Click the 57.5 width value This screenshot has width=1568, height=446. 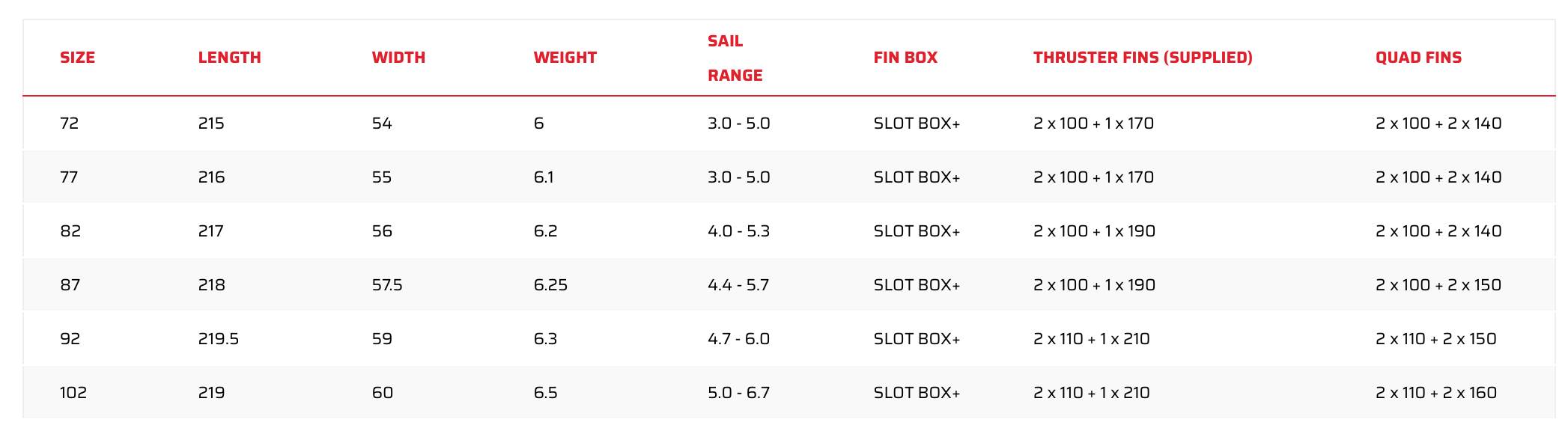point(387,285)
